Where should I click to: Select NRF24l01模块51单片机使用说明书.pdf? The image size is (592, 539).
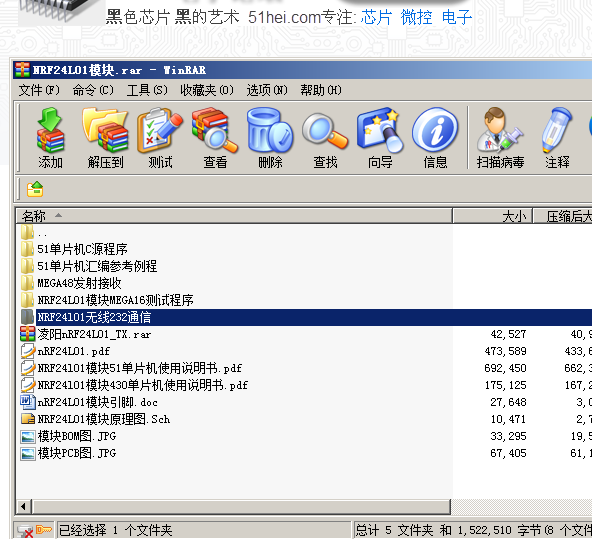coord(139,368)
